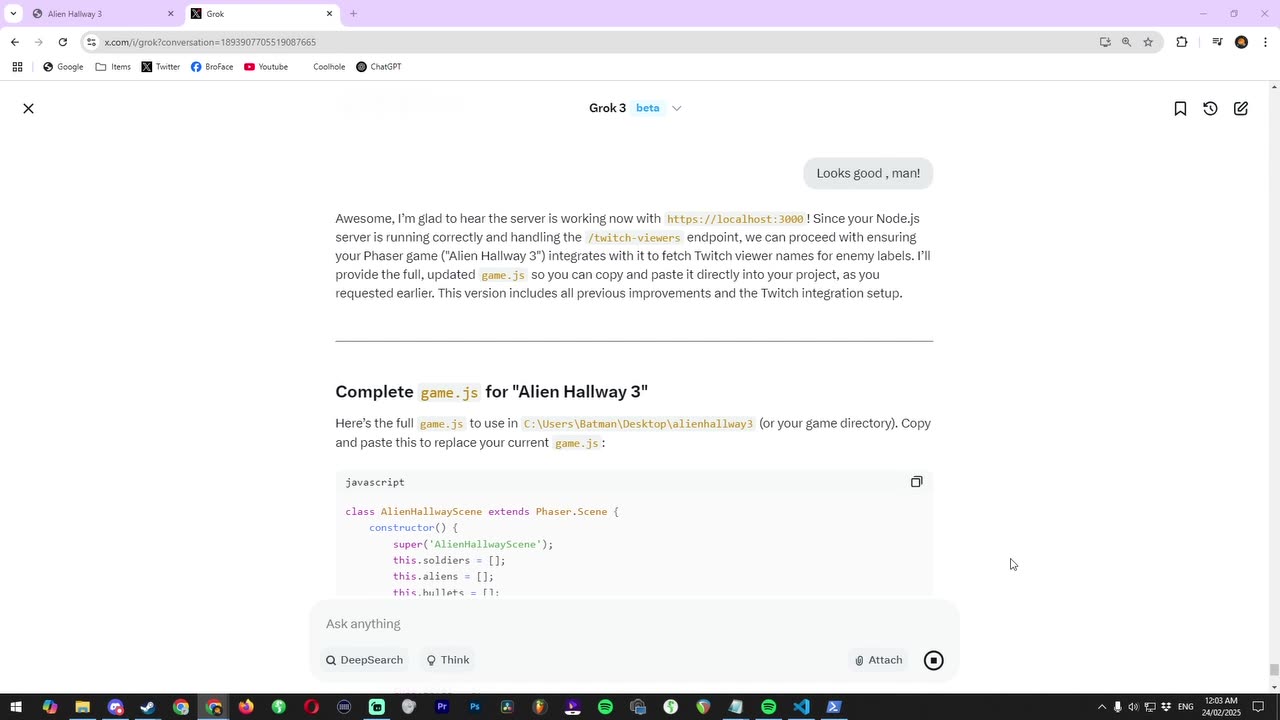This screenshot has height=720, width=1280.
Task: Open the volume control in system tray
Action: [1134, 707]
